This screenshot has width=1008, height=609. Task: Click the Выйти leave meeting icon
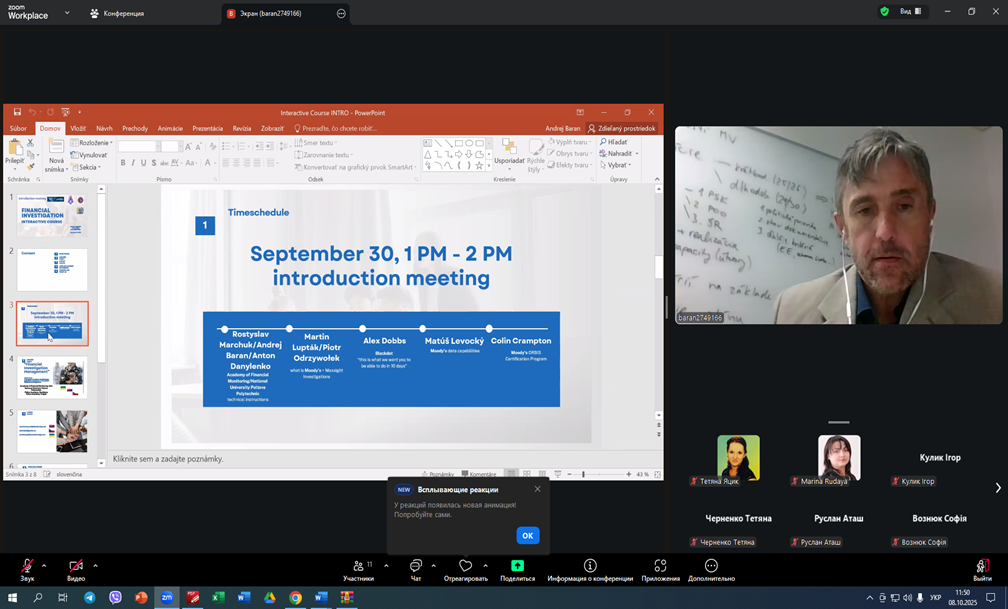(982, 566)
